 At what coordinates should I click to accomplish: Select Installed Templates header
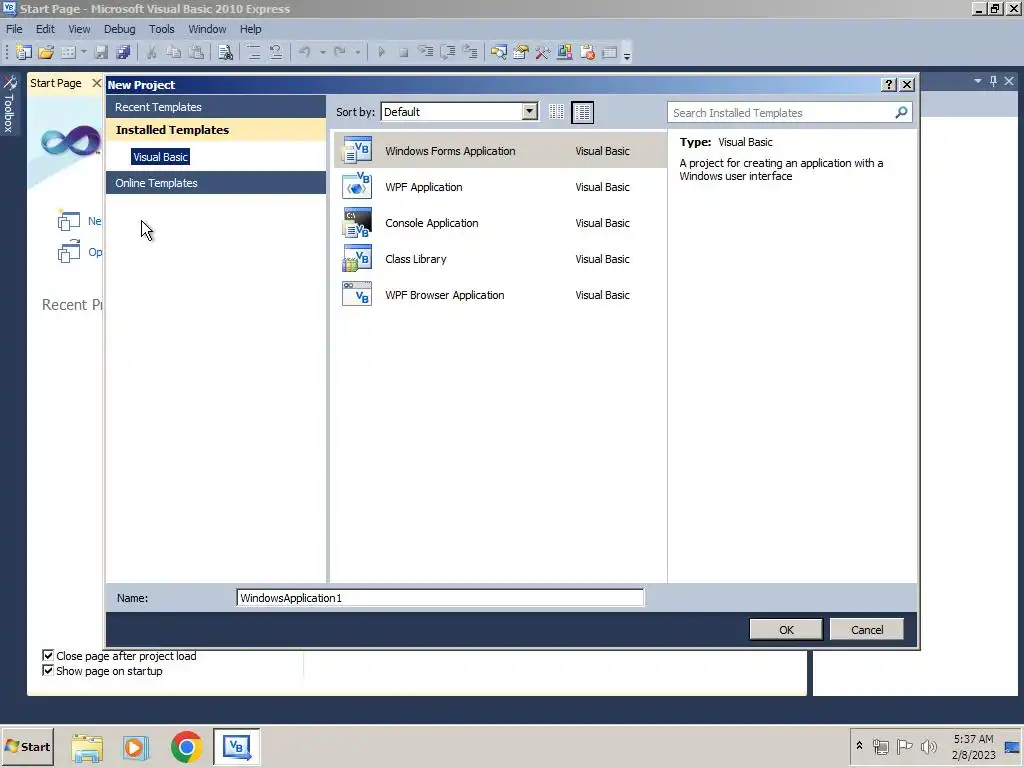coord(216,130)
